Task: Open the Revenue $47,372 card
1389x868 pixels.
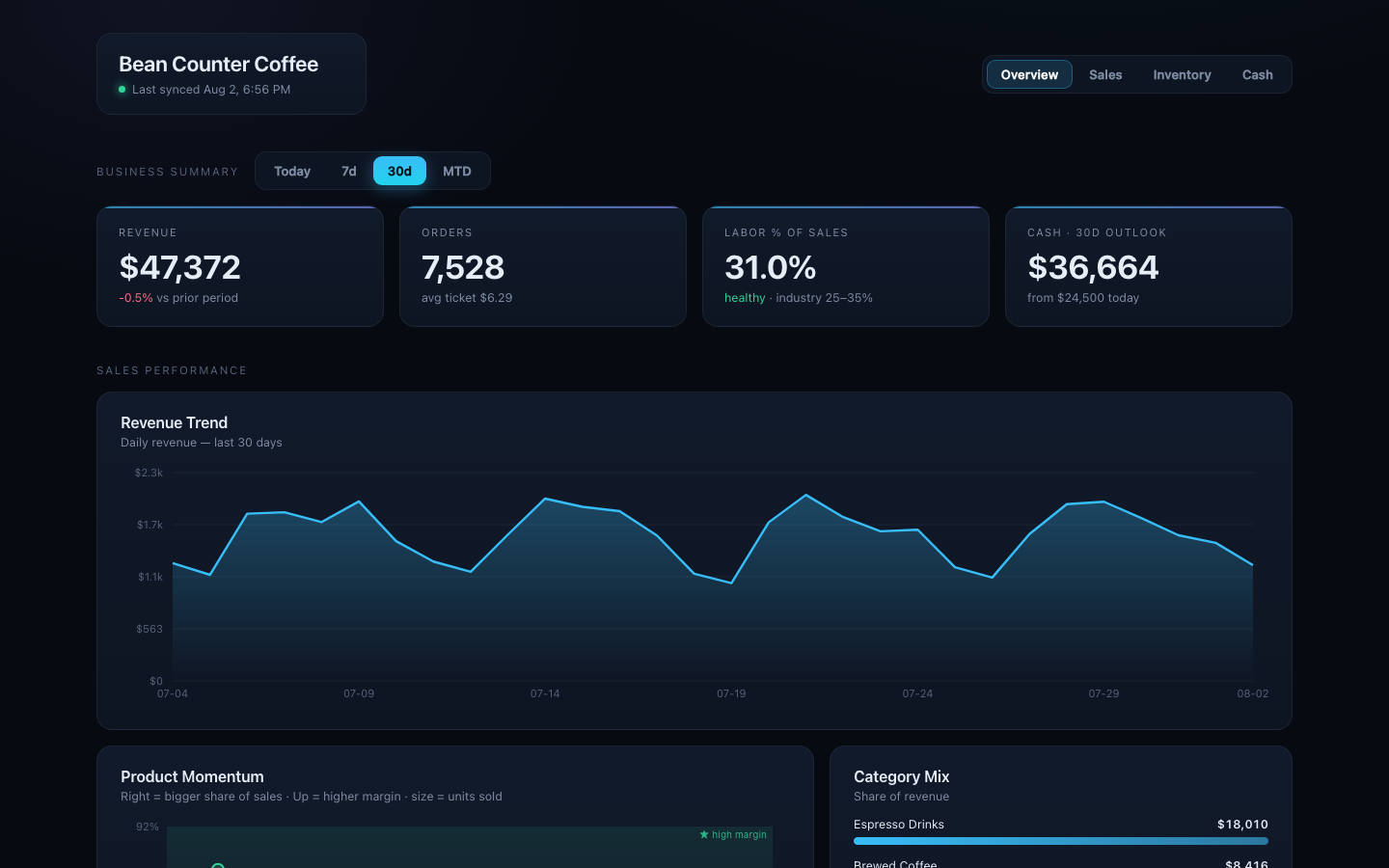Action: coord(240,266)
